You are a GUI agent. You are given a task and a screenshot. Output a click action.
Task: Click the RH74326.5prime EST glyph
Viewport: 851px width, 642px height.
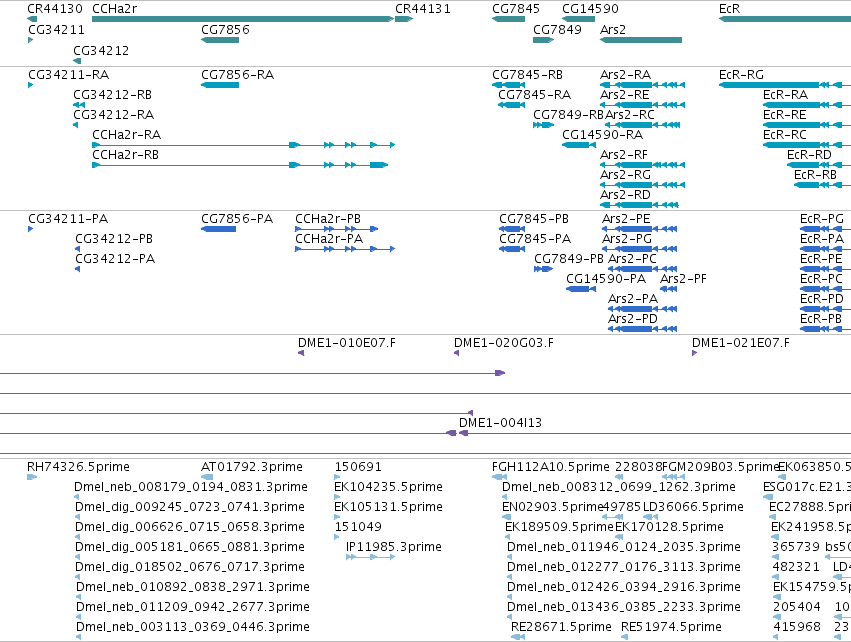(32, 477)
